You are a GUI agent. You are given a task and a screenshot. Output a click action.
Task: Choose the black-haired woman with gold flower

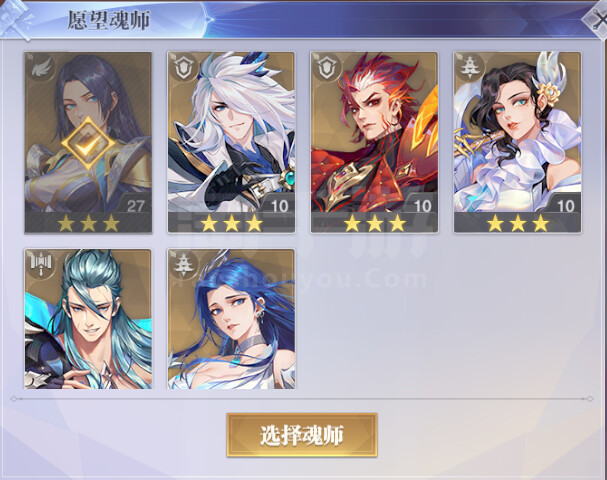pyautogui.click(x=517, y=142)
